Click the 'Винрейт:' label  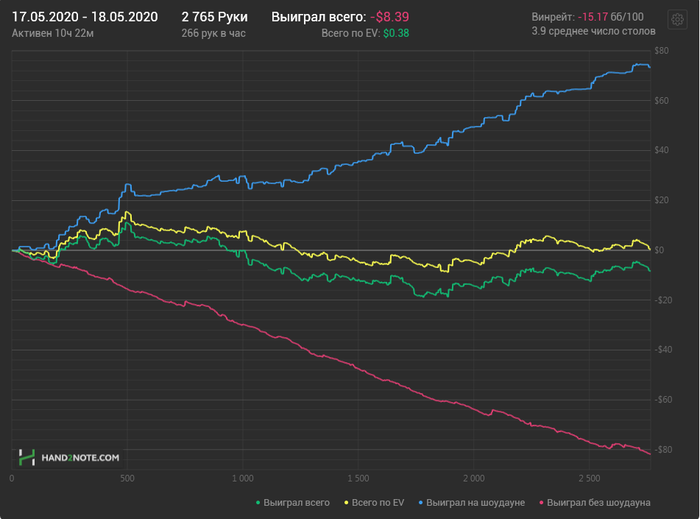[553, 17]
